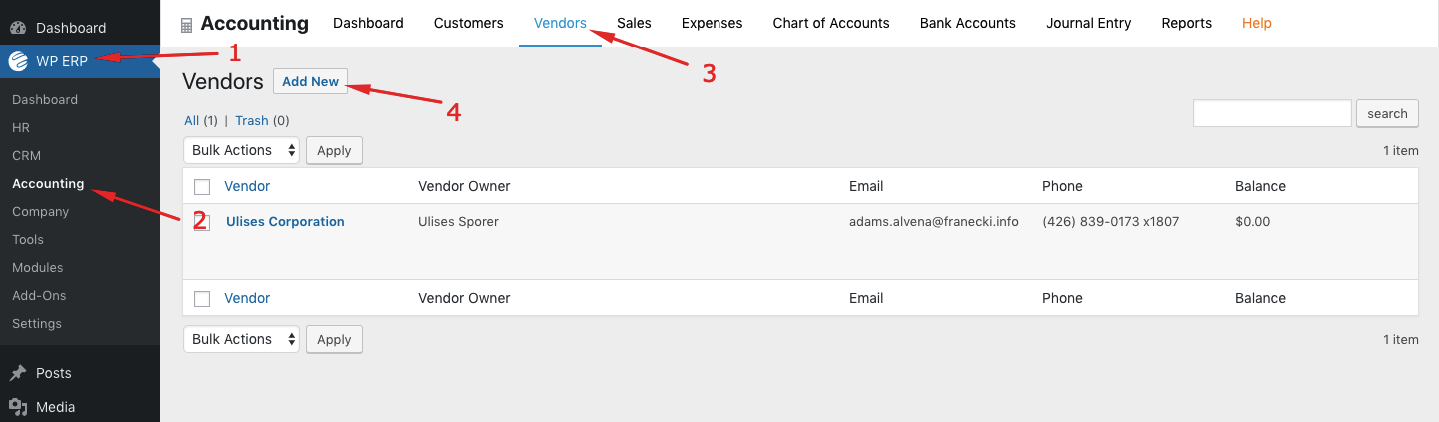Click the Posts pin icon

18,373
